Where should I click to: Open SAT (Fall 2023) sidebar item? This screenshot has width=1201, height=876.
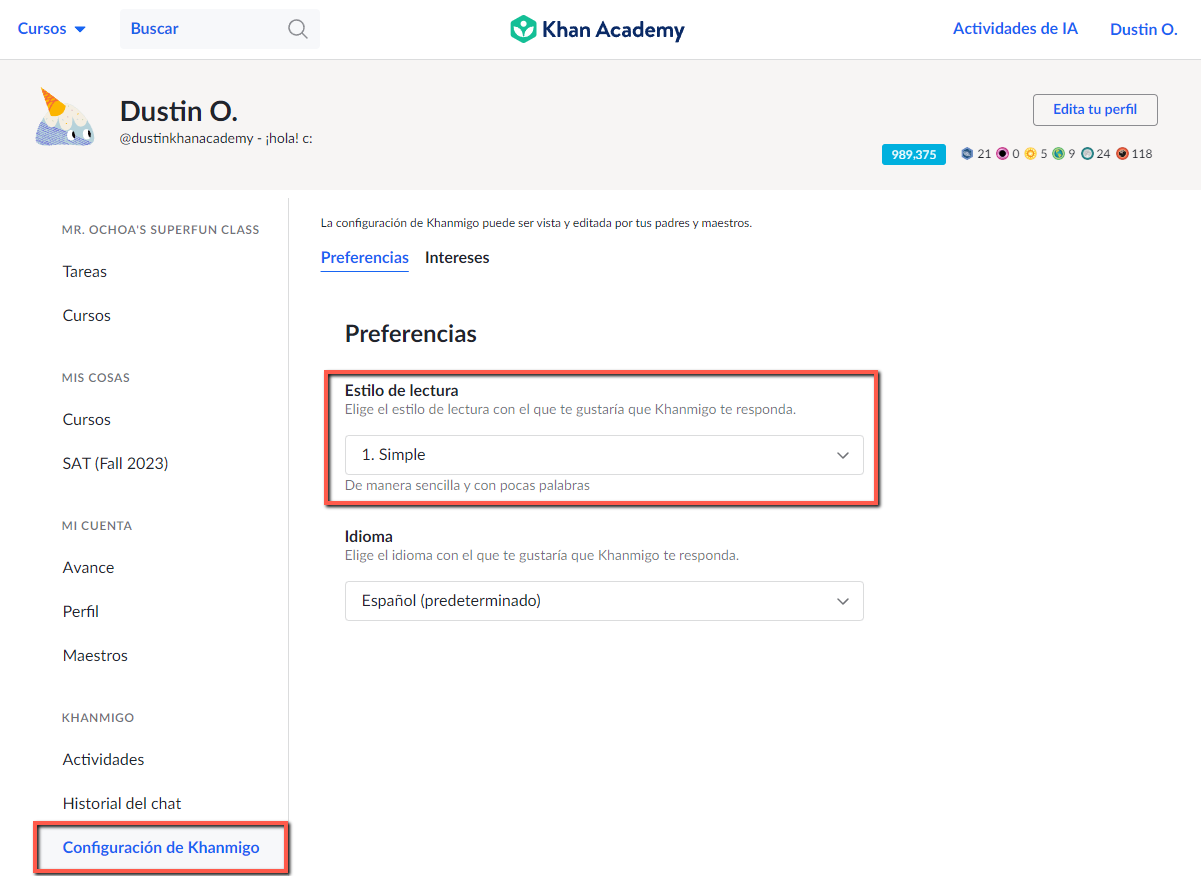(115, 464)
